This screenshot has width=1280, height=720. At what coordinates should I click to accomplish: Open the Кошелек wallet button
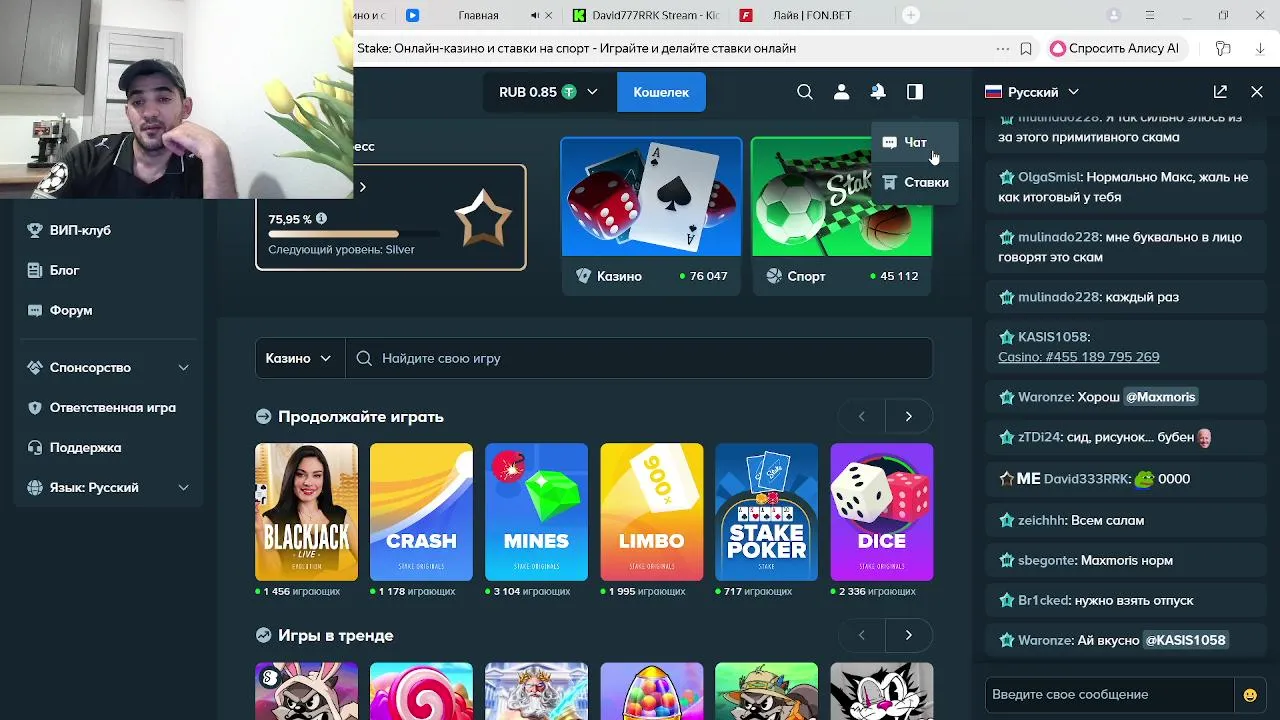[661, 92]
